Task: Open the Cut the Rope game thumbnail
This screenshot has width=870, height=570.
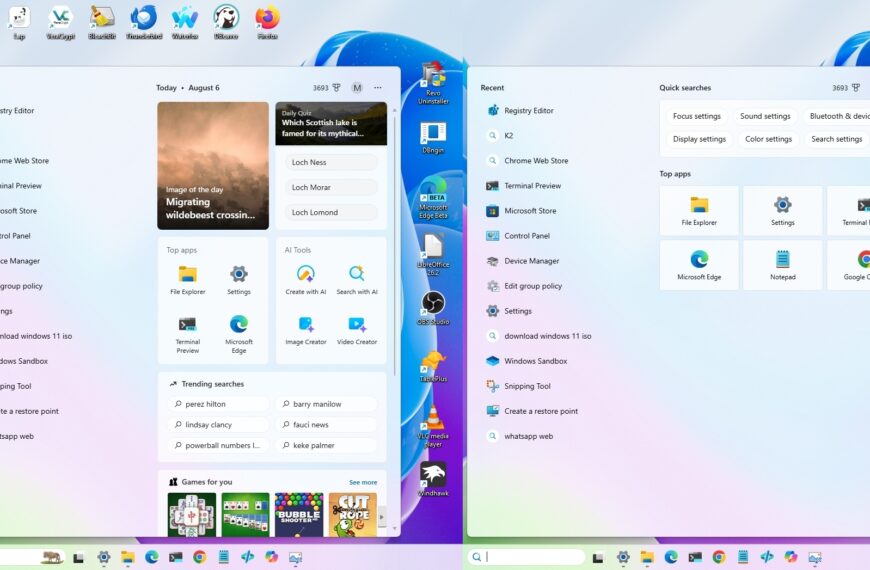Action: (353, 514)
